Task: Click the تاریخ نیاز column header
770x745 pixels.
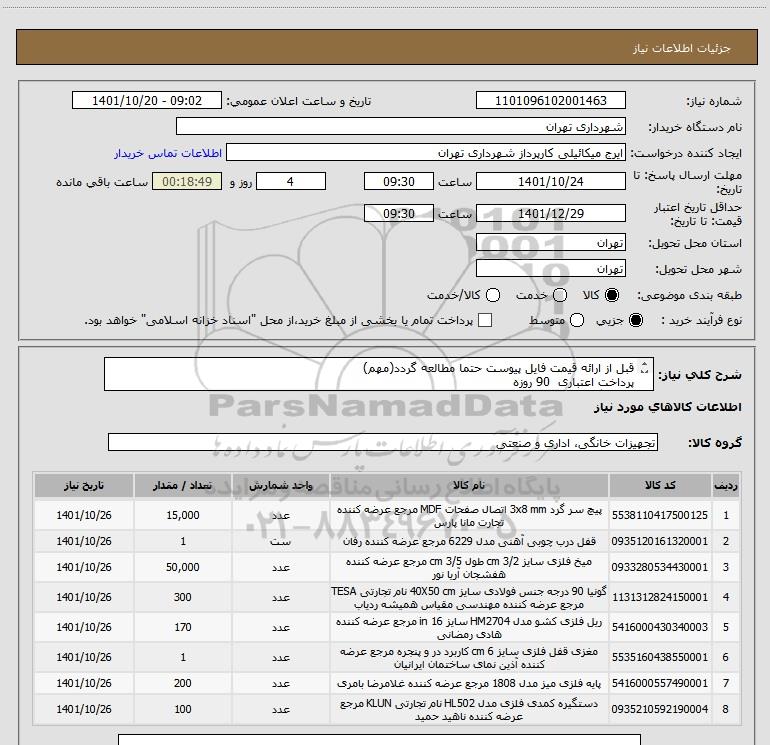Action: point(83,485)
